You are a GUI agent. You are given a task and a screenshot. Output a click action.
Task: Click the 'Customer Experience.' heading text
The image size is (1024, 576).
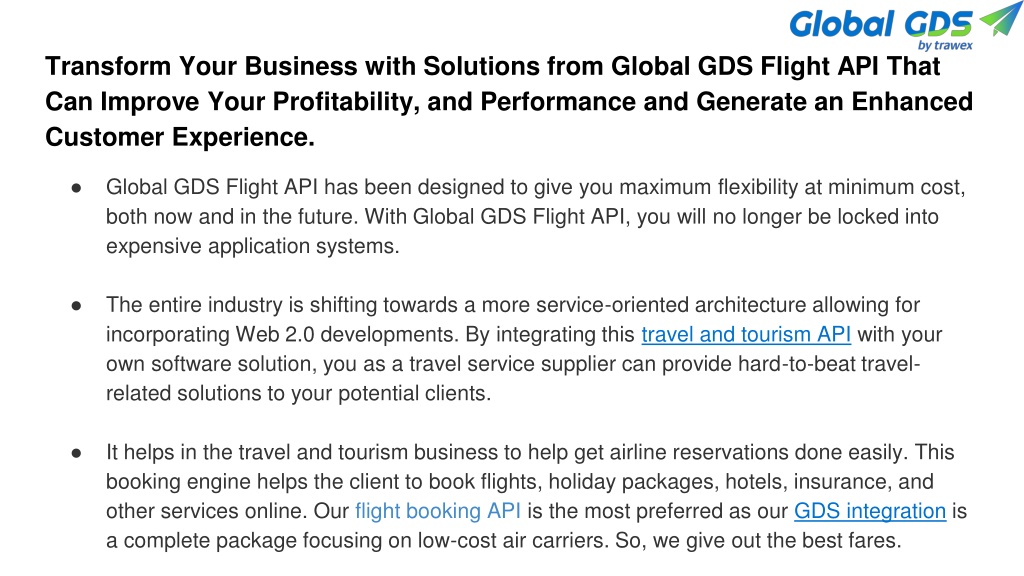(x=180, y=137)
